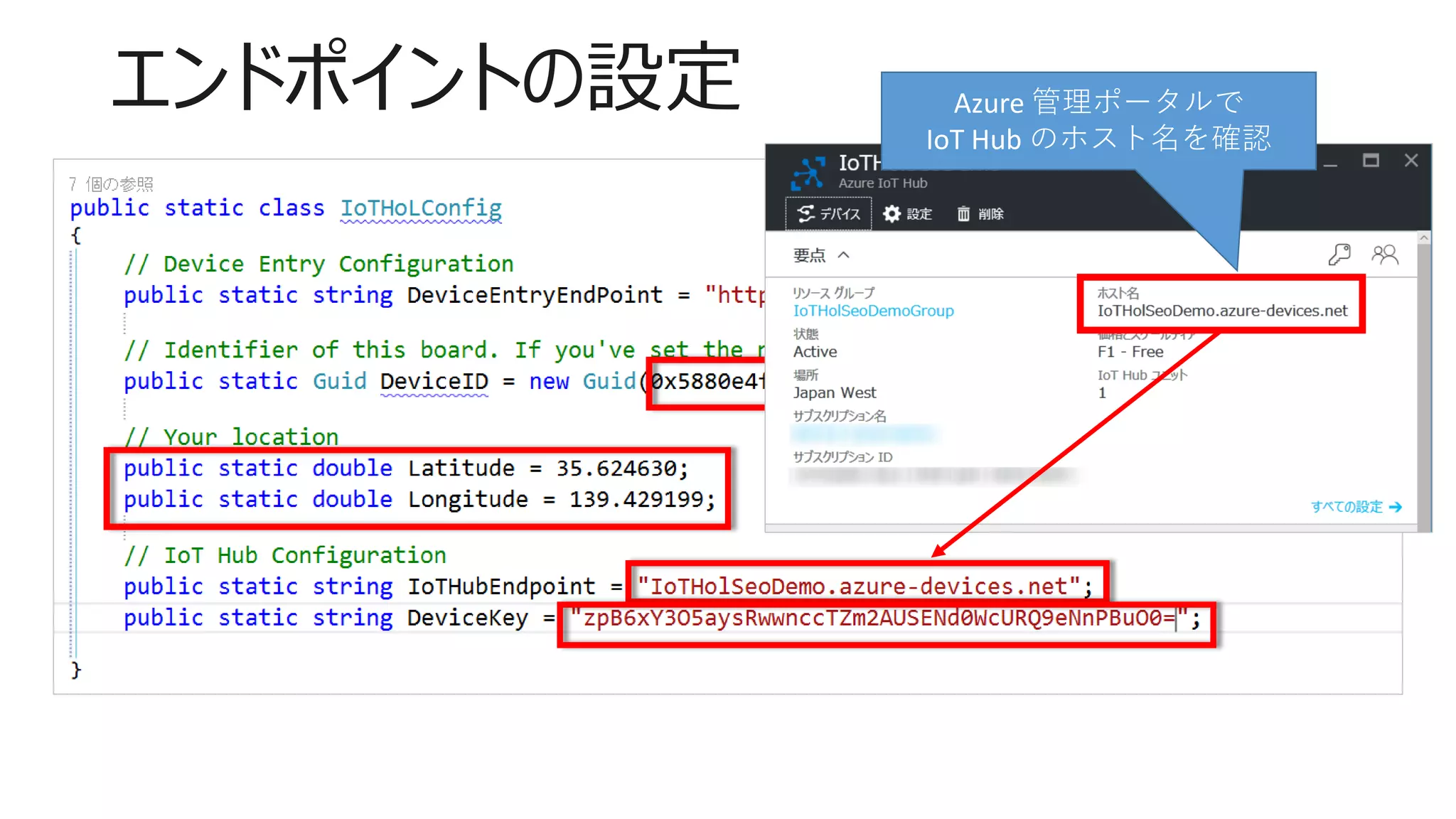Screen dimensions: 1456x819
Task: Click the '// IoT Hub Configuration' comment
Action: pyautogui.click(x=285, y=555)
